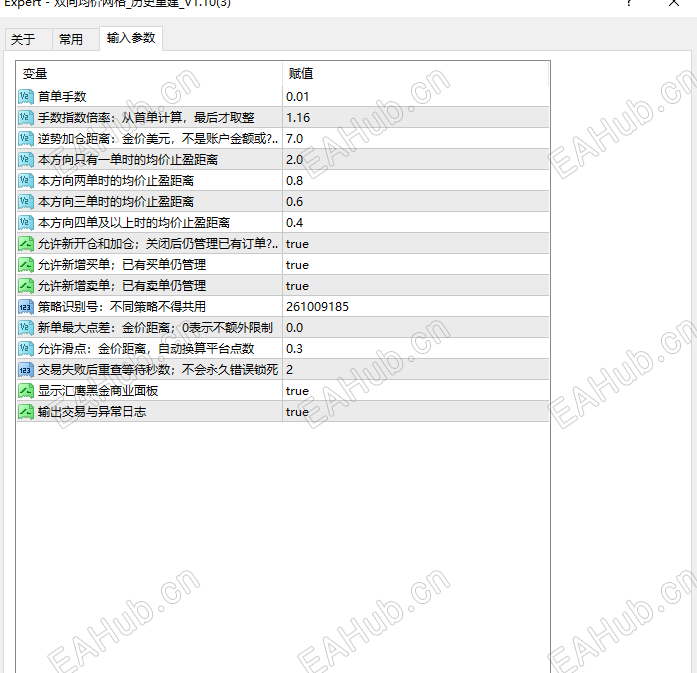Select the 首单手数 variable name
The height and width of the screenshot is (673, 697).
tap(62, 96)
